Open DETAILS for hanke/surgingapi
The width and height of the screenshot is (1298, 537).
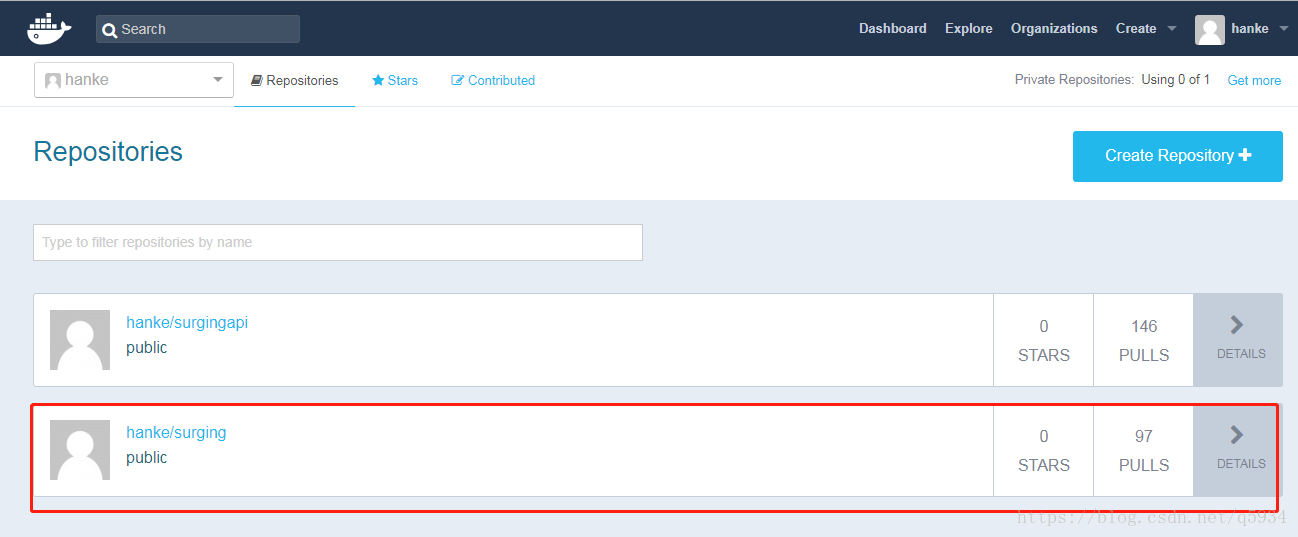pyautogui.click(x=1238, y=340)
